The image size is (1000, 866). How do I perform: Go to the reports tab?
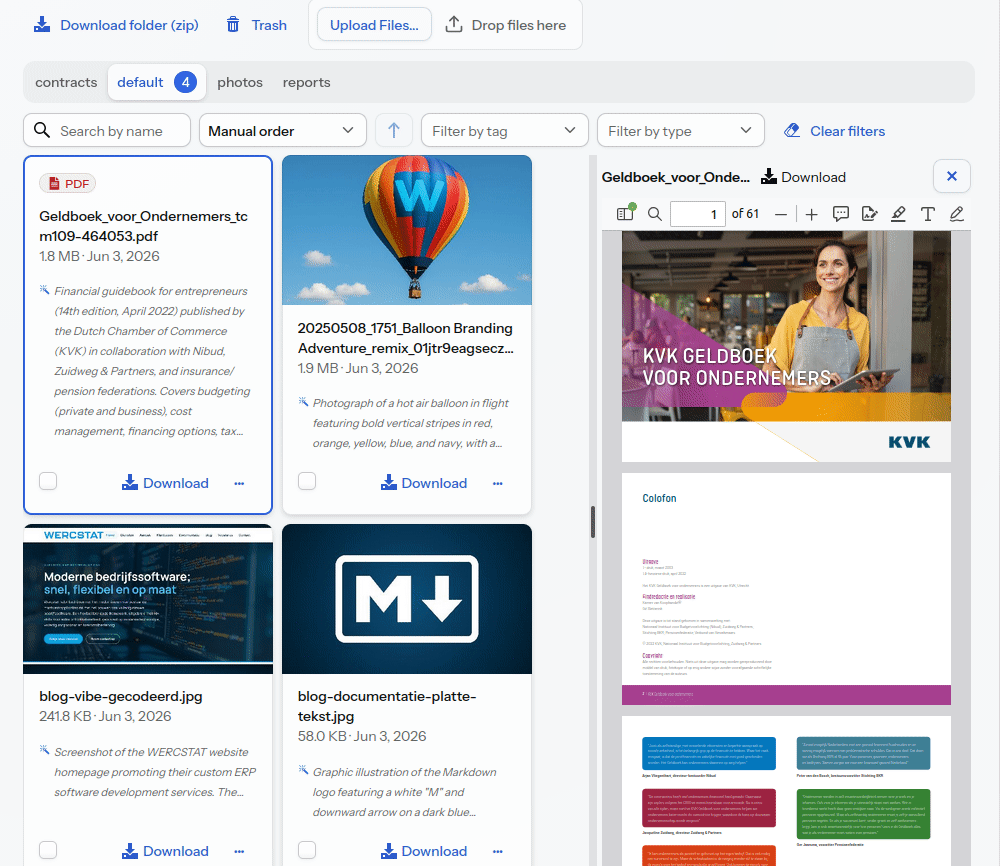(x=307, y=82)
